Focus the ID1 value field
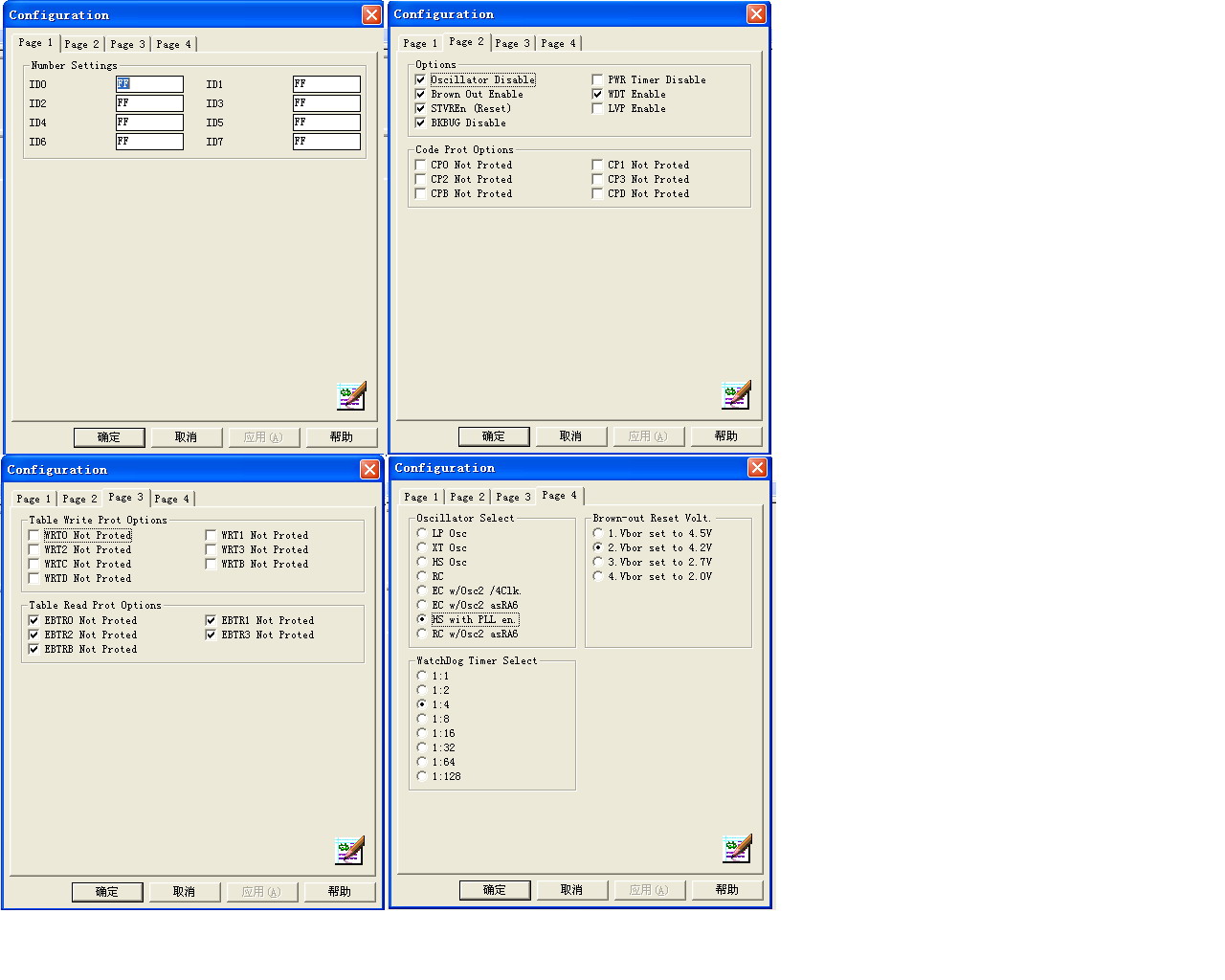This screenshot has height=980, width=1225. [x=326, y=84]
